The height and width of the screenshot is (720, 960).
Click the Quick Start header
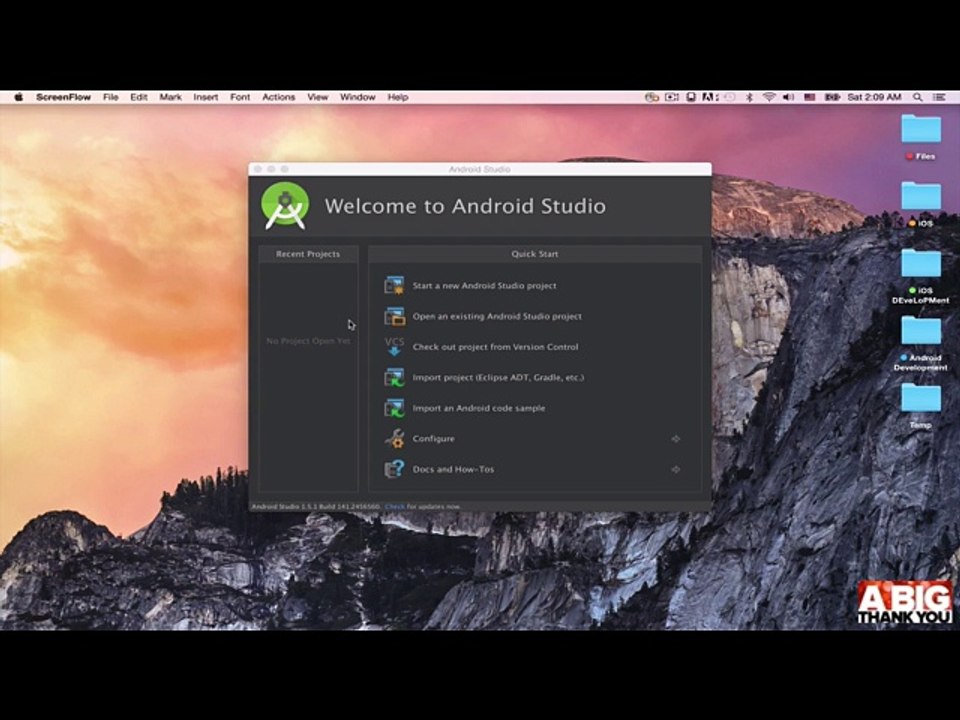click(534, 253)
